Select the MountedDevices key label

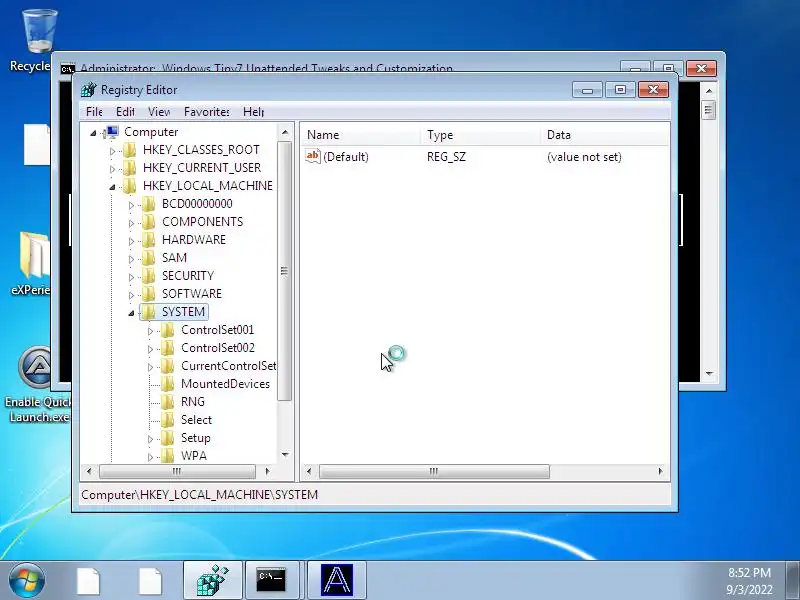tap(225, 384)
